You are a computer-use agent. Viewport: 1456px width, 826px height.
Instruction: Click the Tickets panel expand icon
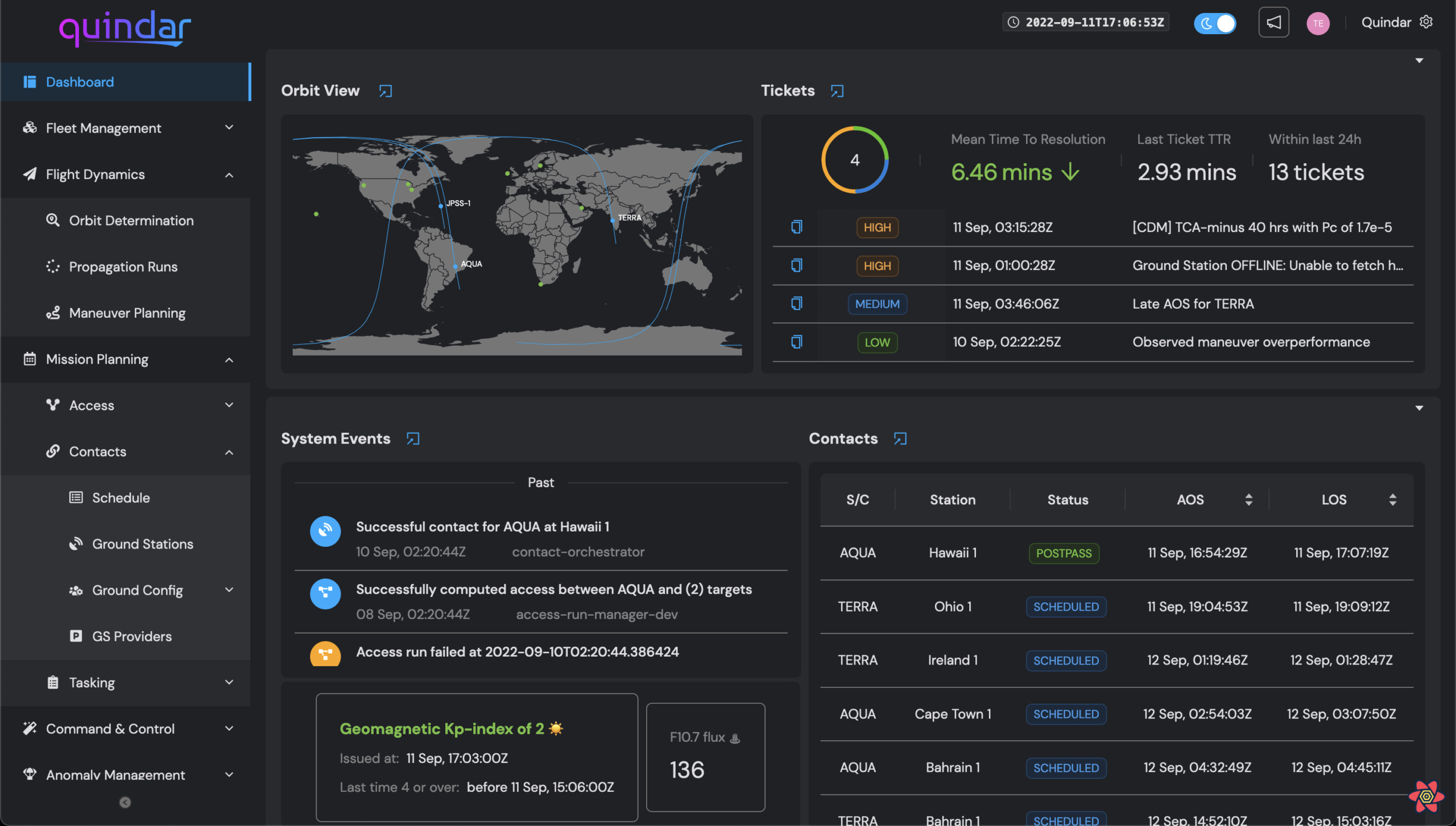coord(837,91)
